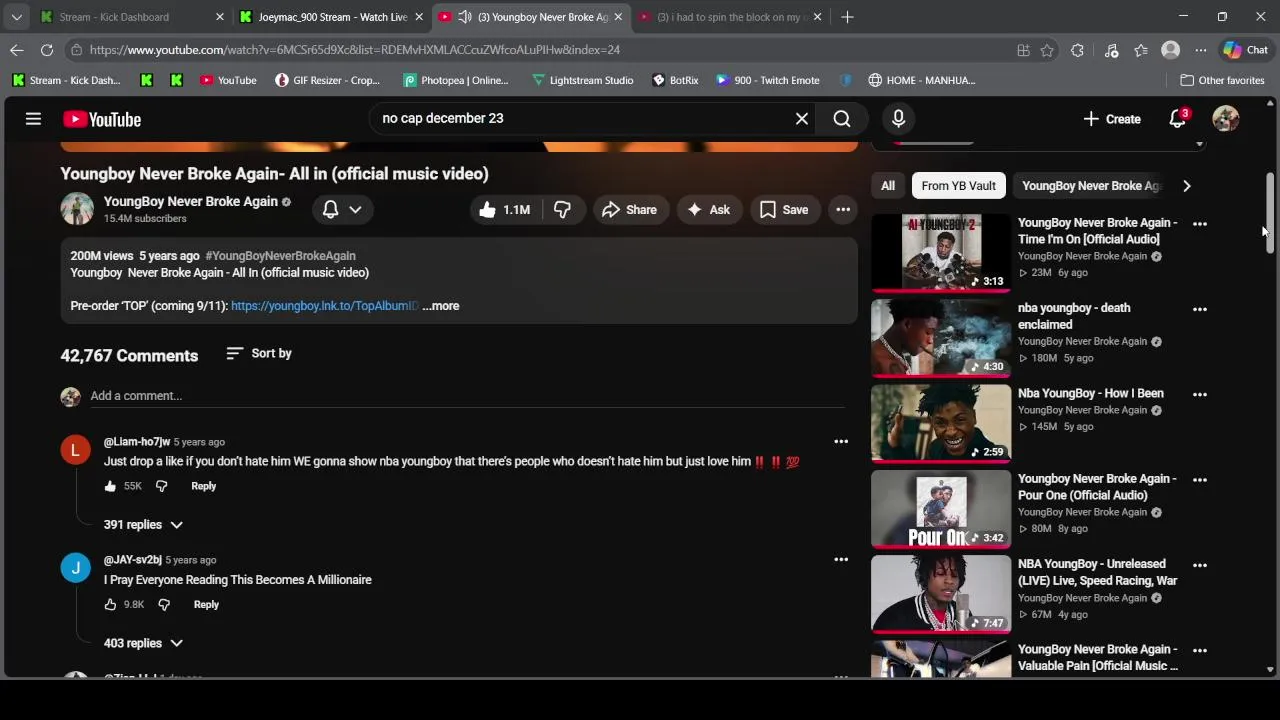
Task: Open options for Unreleased LIVE video
Action: pos(1200,565)
